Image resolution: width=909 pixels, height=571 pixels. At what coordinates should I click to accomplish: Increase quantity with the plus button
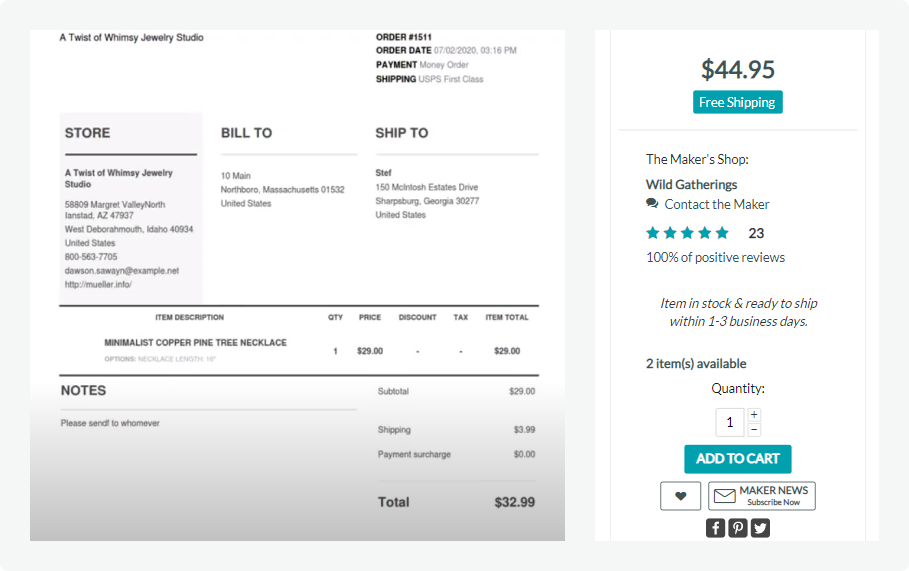754,415
